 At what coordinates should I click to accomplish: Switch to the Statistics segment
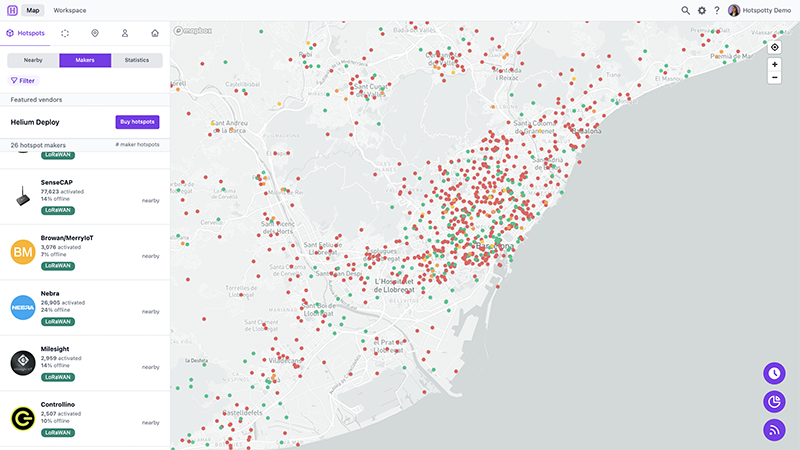coord(137,60)
